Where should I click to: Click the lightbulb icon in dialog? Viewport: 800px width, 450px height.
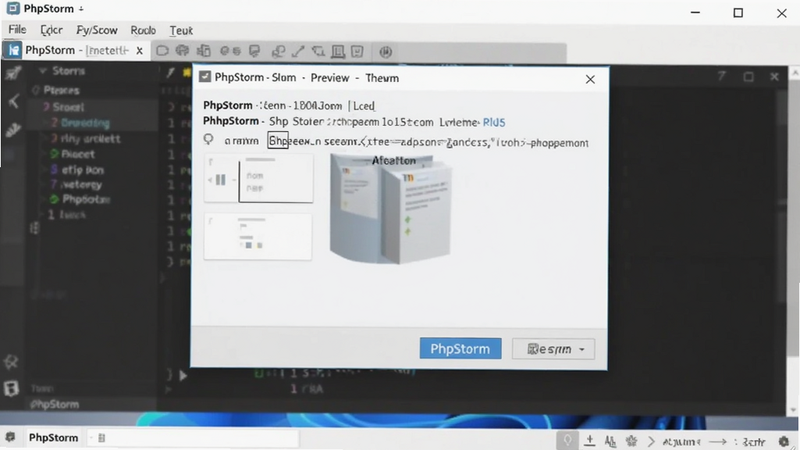tap(209, 140)
